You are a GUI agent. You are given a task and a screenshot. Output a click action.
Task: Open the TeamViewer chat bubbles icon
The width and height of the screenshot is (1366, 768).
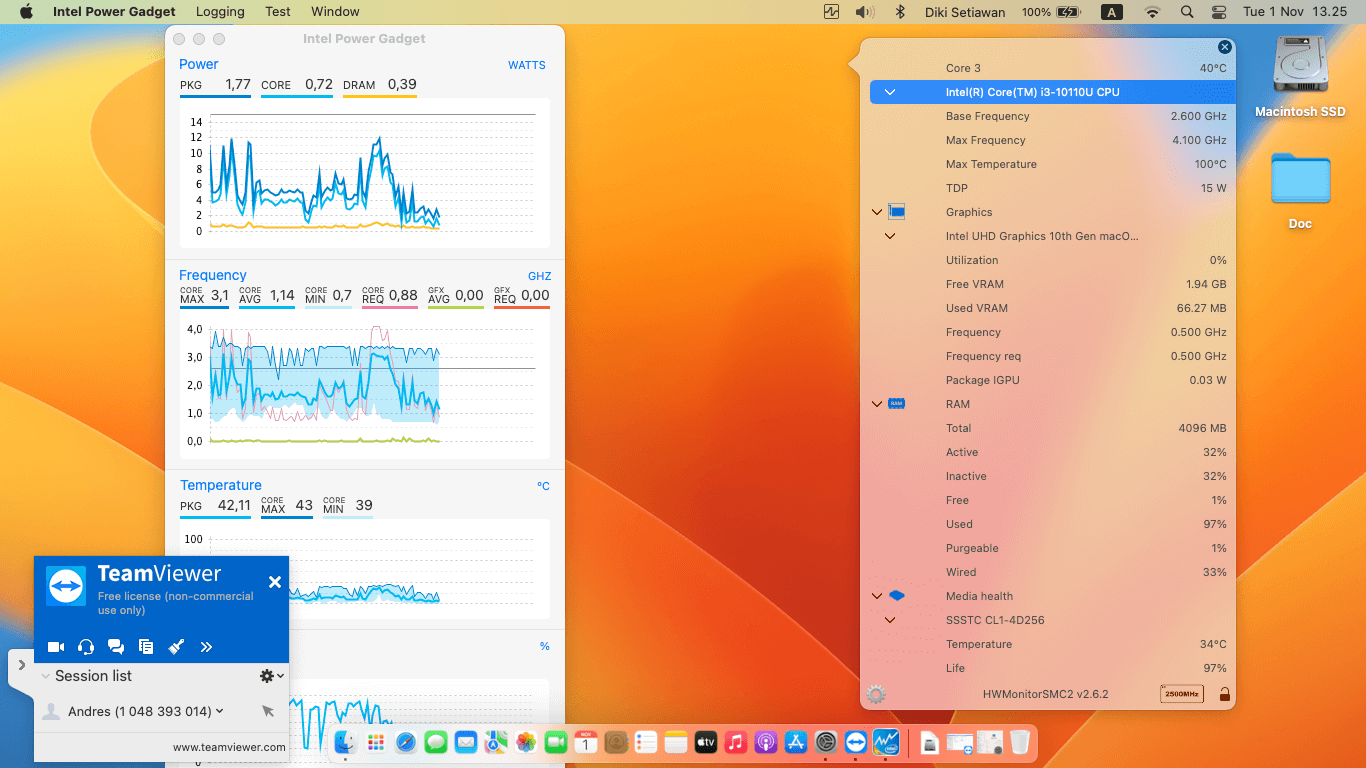(x=116, y=647)
